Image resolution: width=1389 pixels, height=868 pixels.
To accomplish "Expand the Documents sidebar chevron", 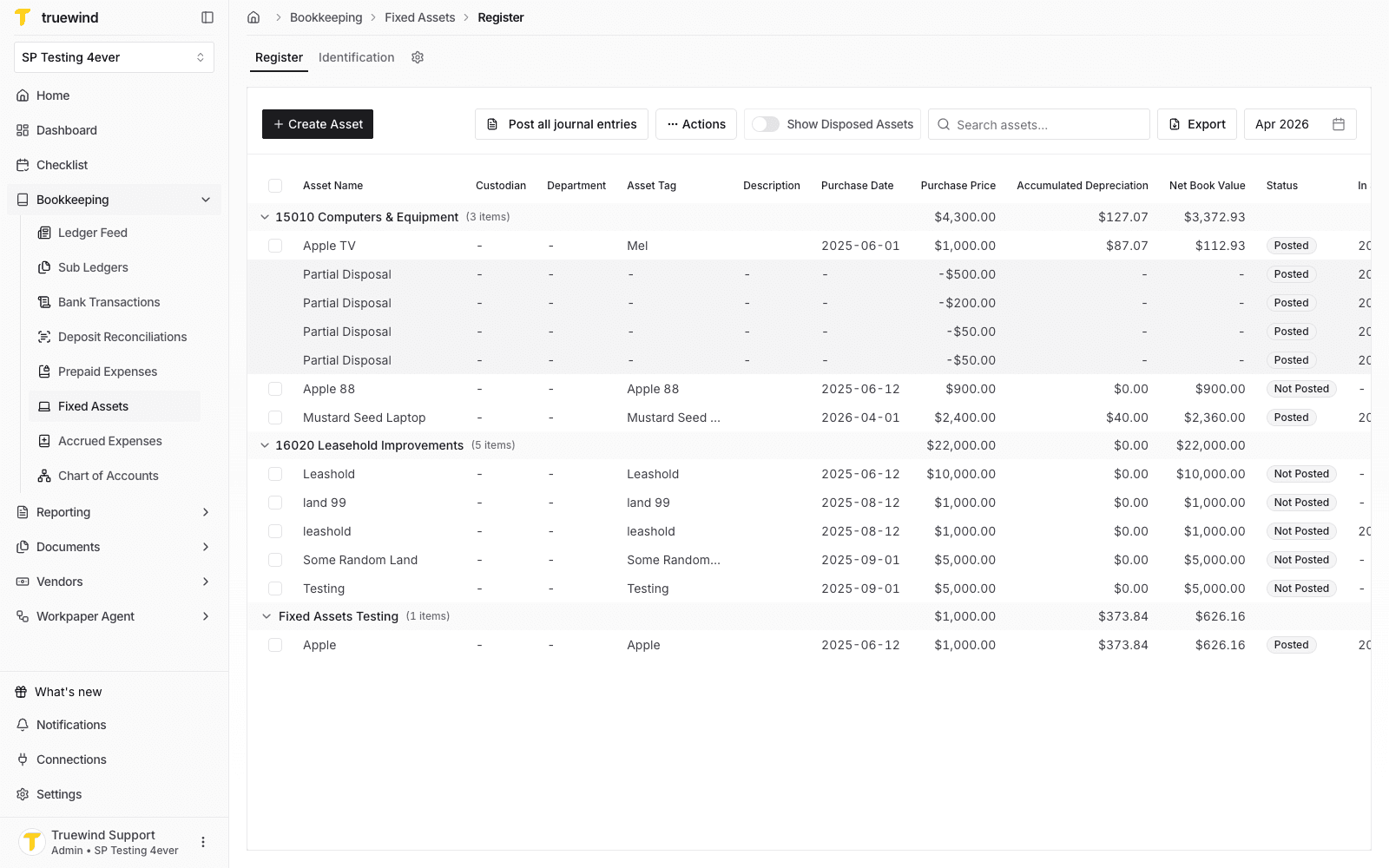I will point(206,547).
